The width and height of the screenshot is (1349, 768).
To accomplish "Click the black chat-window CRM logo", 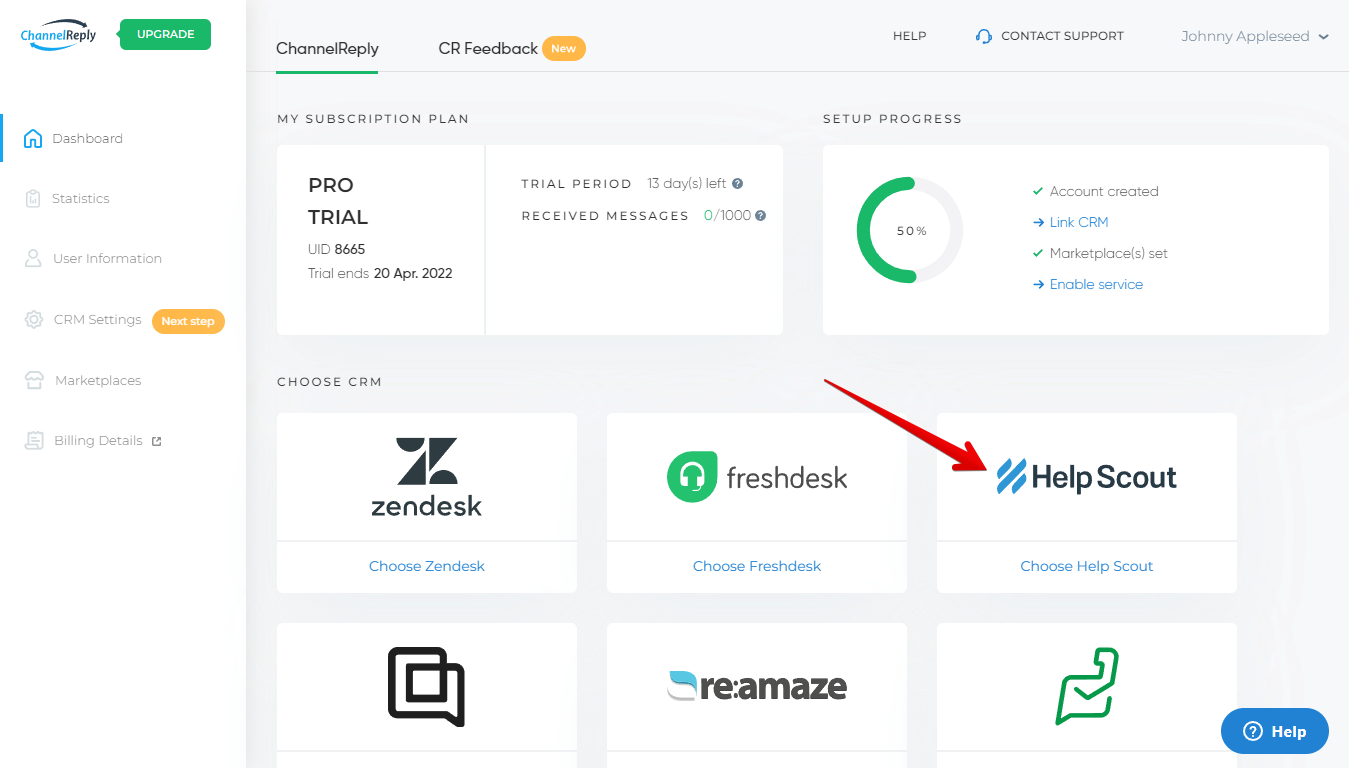I will pos(427,687).
